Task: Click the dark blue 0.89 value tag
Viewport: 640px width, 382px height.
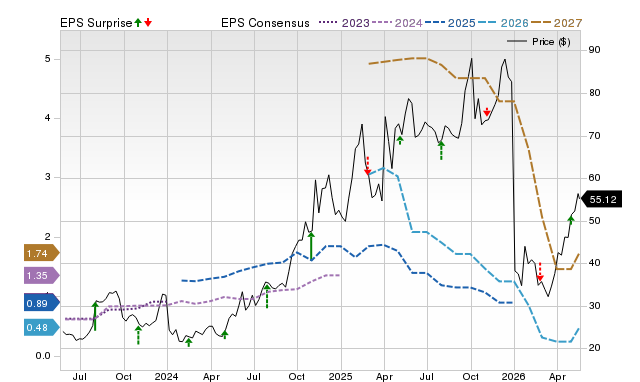Action: click(x=41, y=303)
